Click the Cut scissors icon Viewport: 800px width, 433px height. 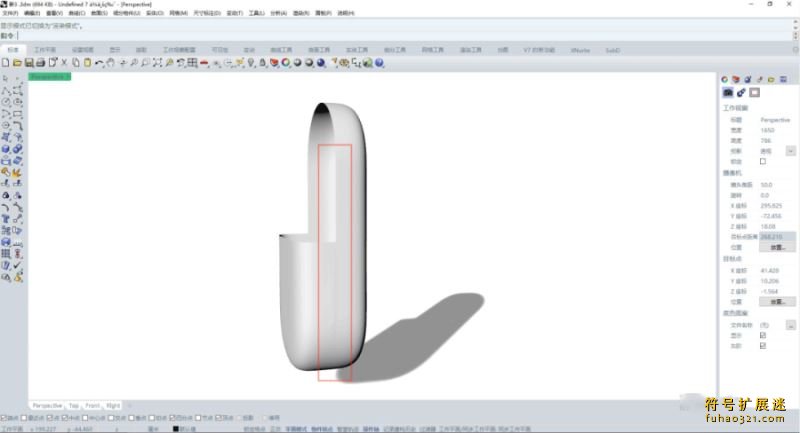[x=64, y=63]
